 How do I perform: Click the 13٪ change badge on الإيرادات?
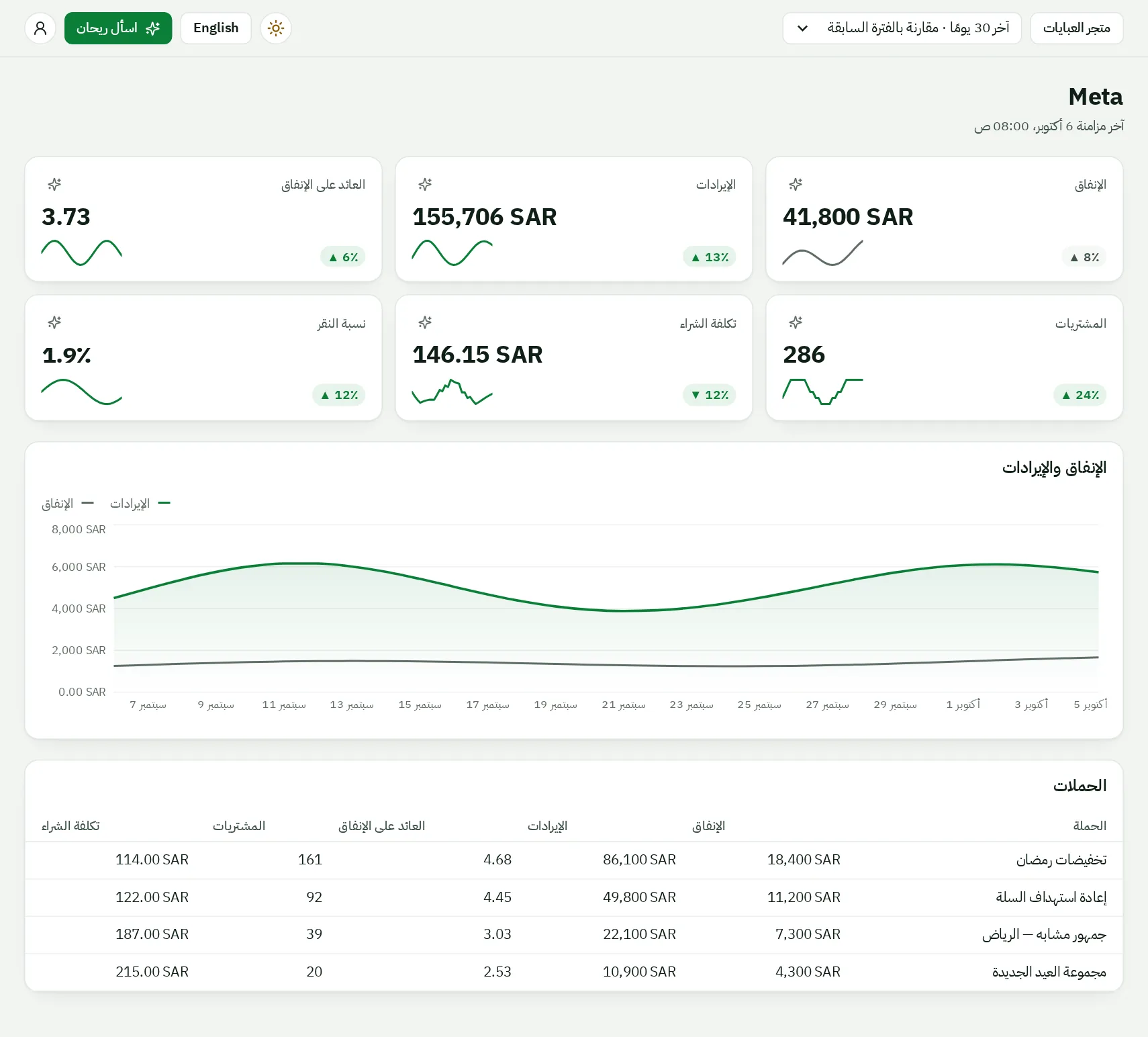tap(709, 257)
